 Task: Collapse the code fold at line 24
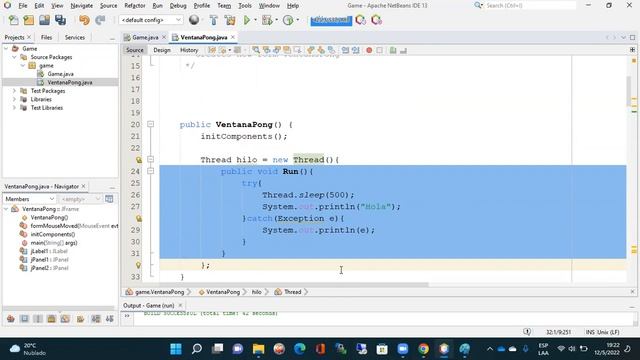[x=151, y=171]
